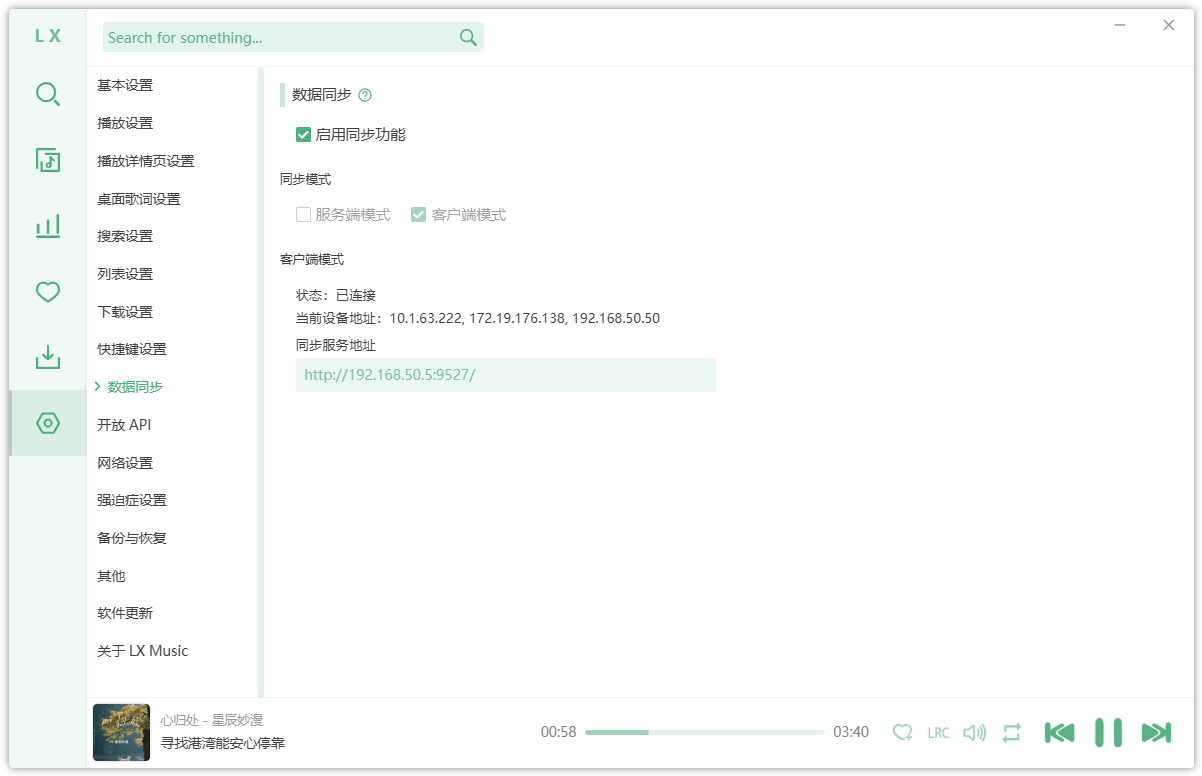Image resolution: width=1202 pixels, height=776 pixels.
Task: Edit the 同步服务地址 URL field
Action: pyautogui.click(x=506, y=375)
